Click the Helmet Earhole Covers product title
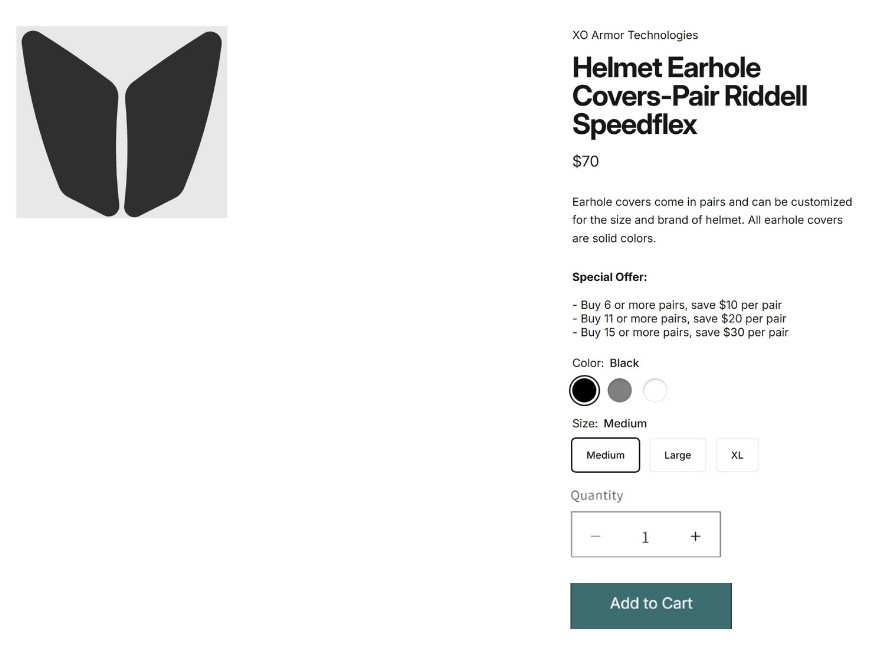 click(690, 96)
